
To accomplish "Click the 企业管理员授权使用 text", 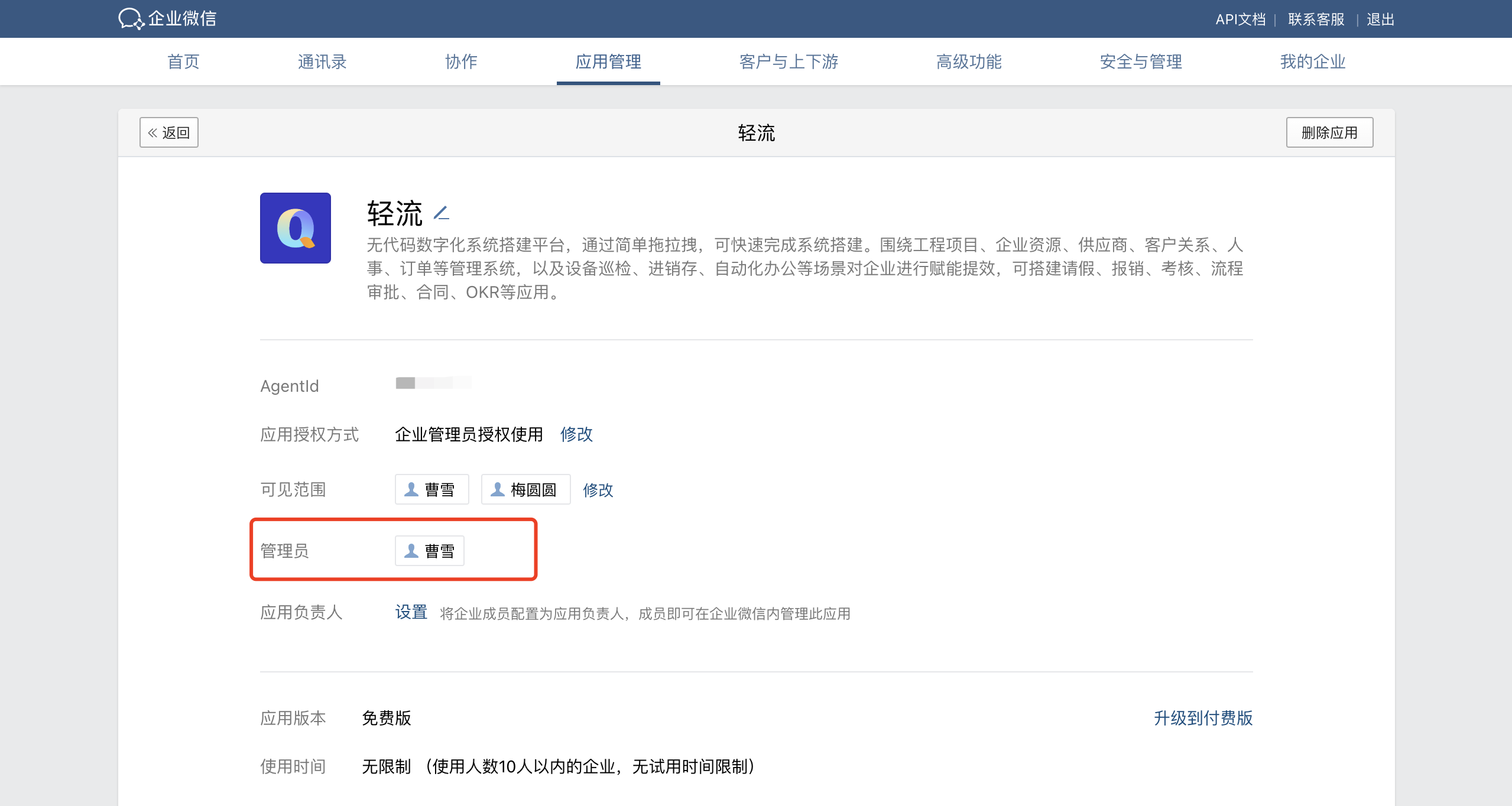I will [469, 434].
